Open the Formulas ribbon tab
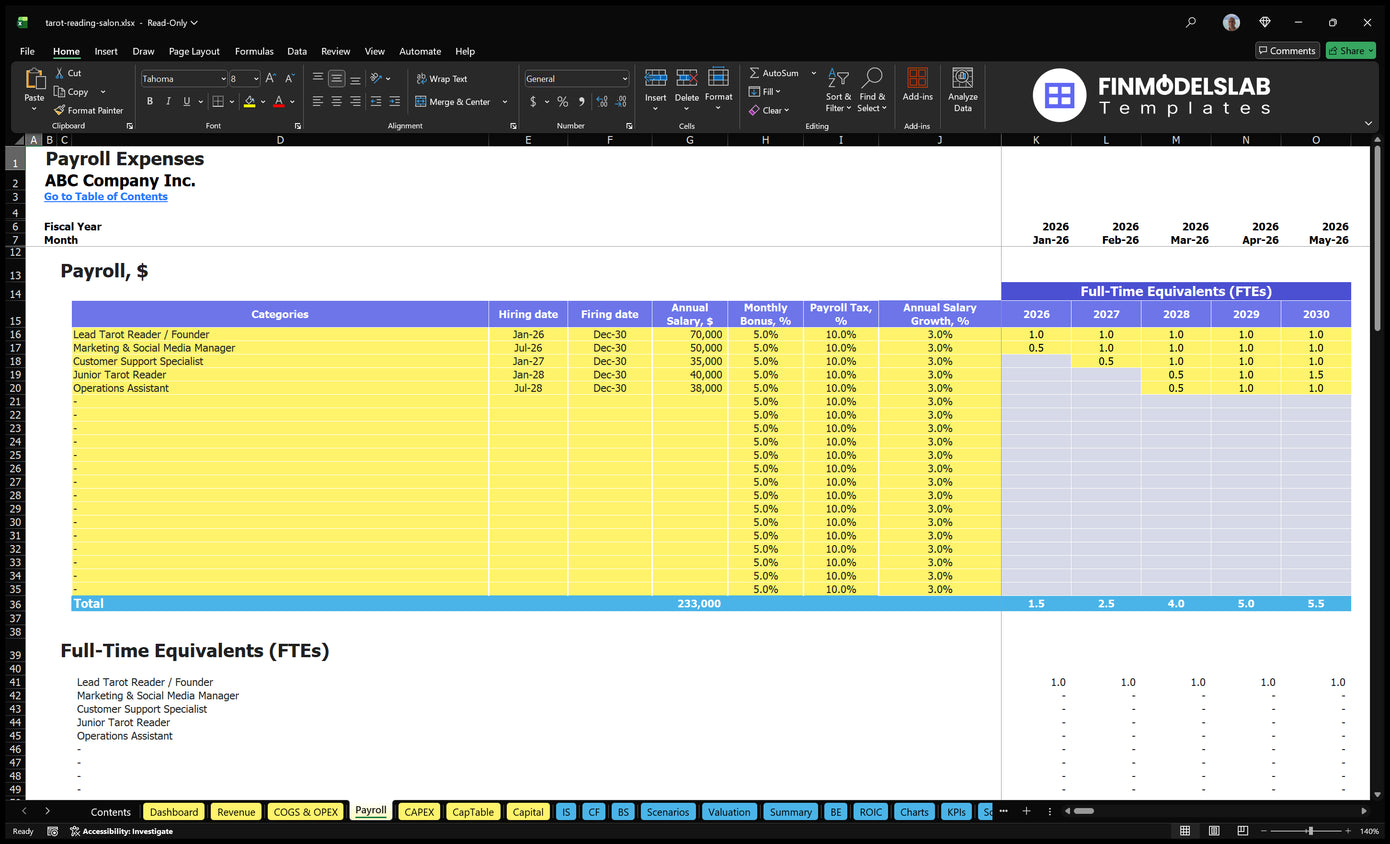1390x844 pixels. tap(254, 51)
